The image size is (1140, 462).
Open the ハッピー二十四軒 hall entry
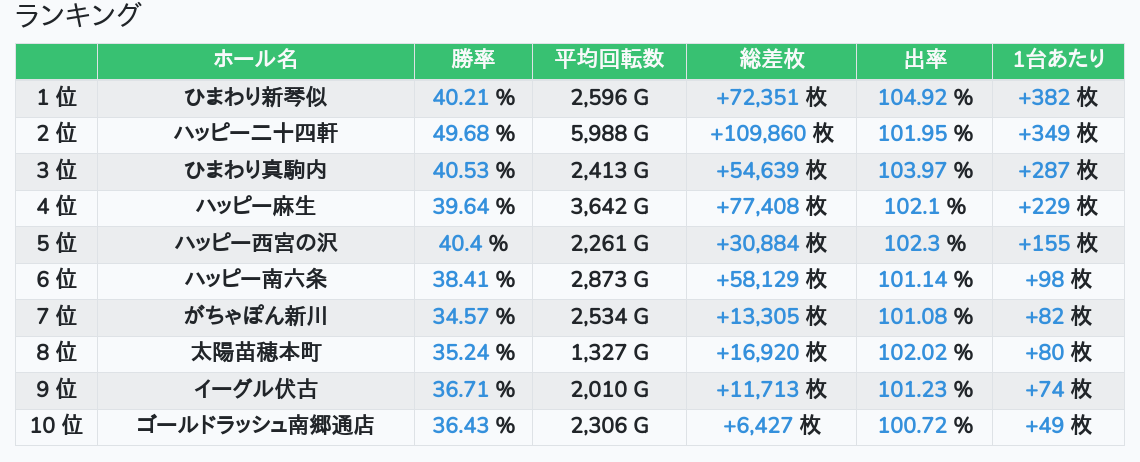tap(255, 133)
